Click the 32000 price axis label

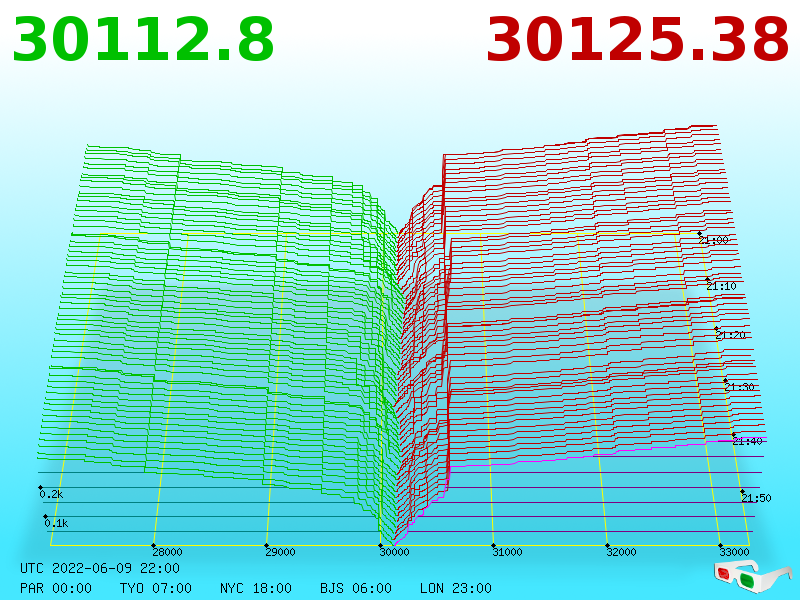(x=621, y=552)
